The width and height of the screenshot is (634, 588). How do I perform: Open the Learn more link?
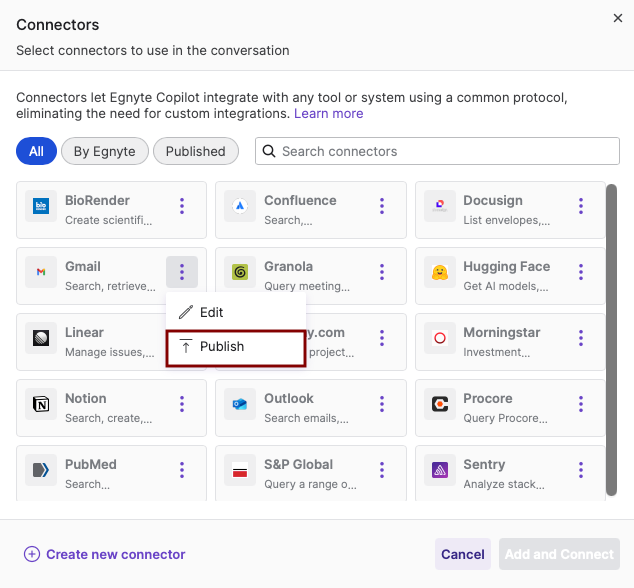coord(328,114)
